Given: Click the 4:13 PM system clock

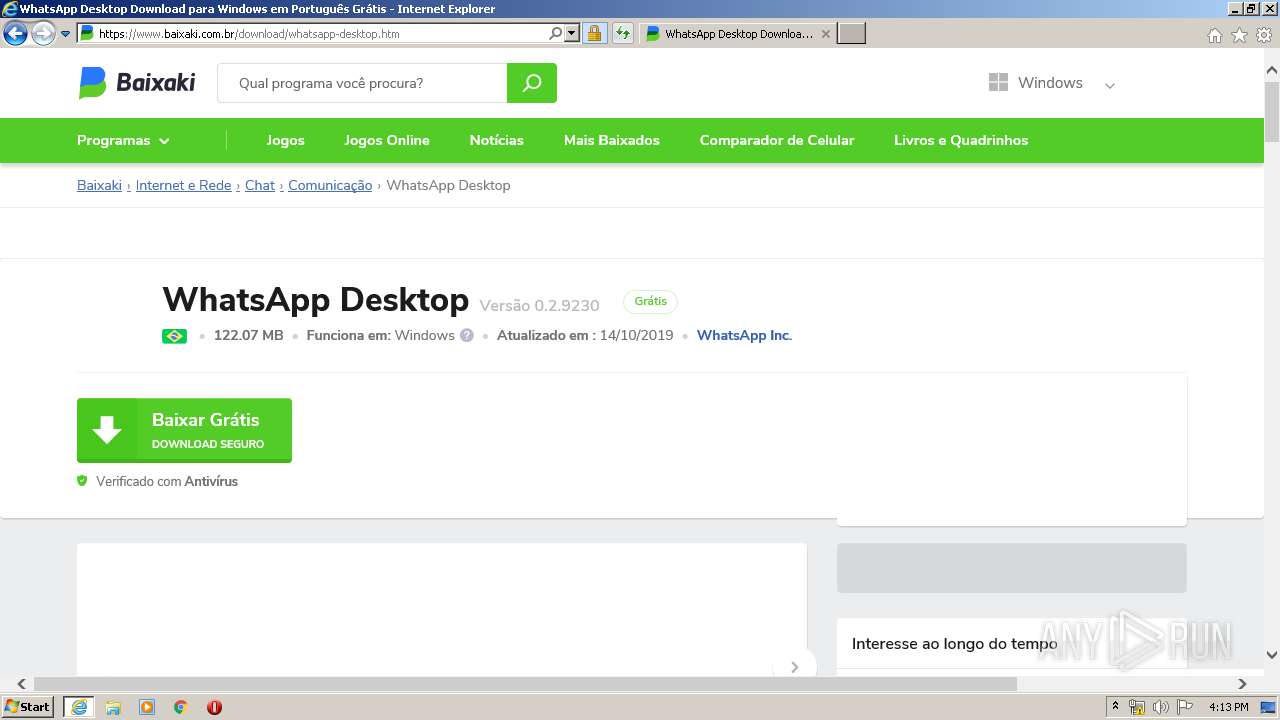Looking at the screenshot, I should point(1228,707).
